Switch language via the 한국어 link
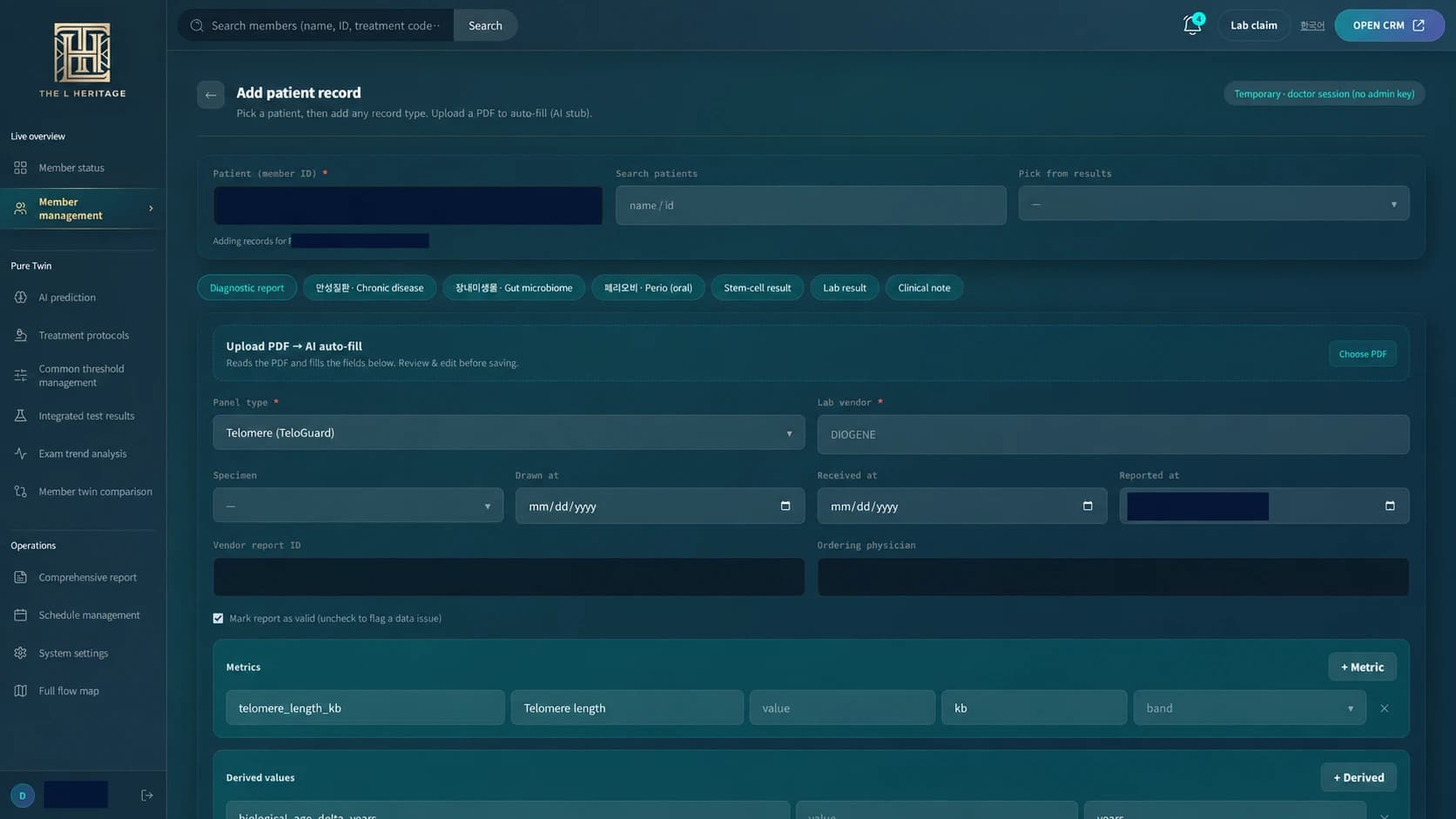 pyautogui.click(x=1312, y=26)
